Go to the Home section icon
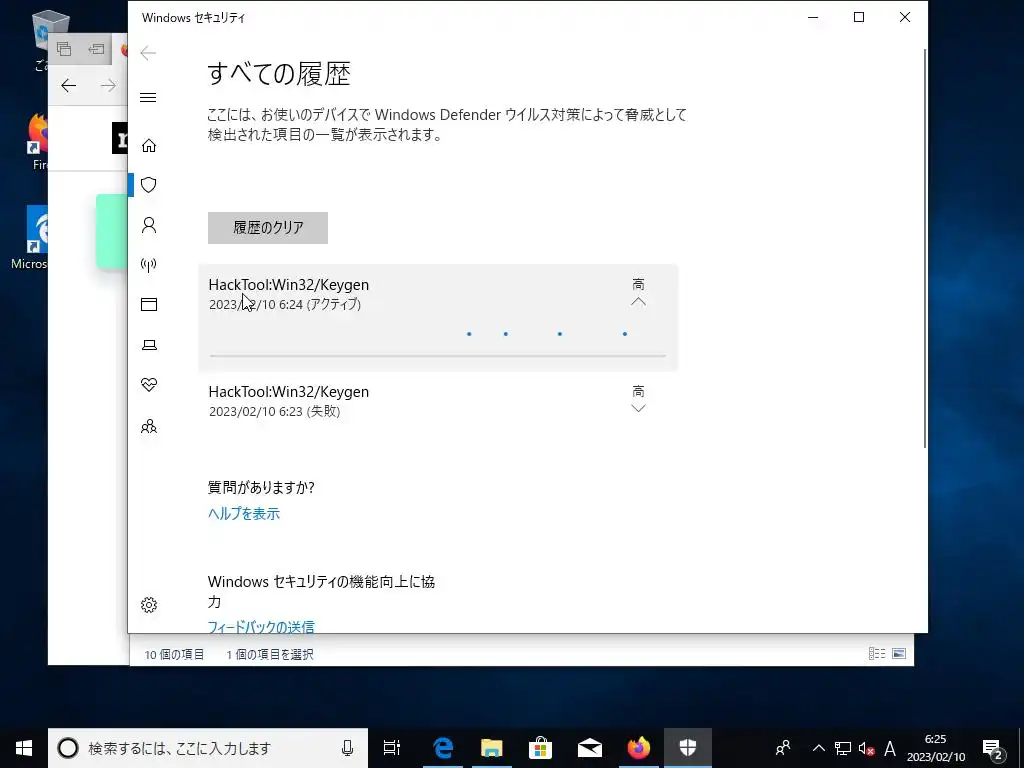The image size is (1024, 768). [x=149, y=145]
